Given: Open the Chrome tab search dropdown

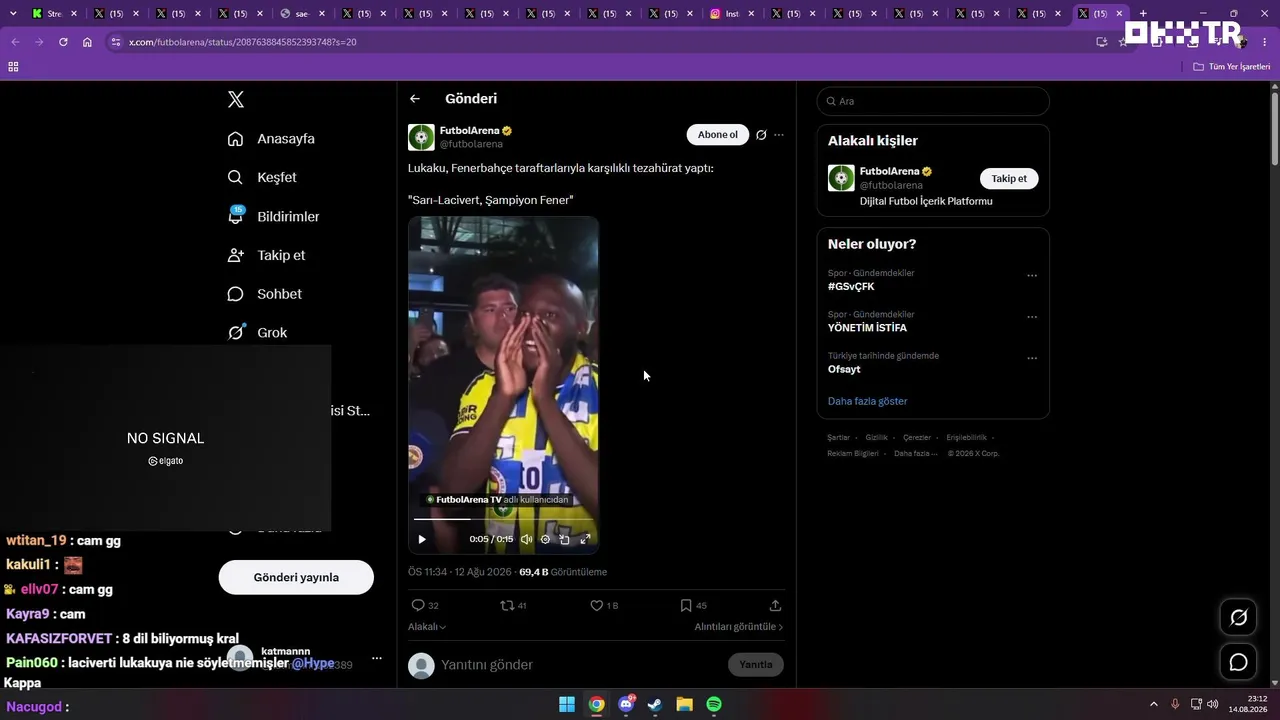Looking at the screenshot, I should coord(13,14).
